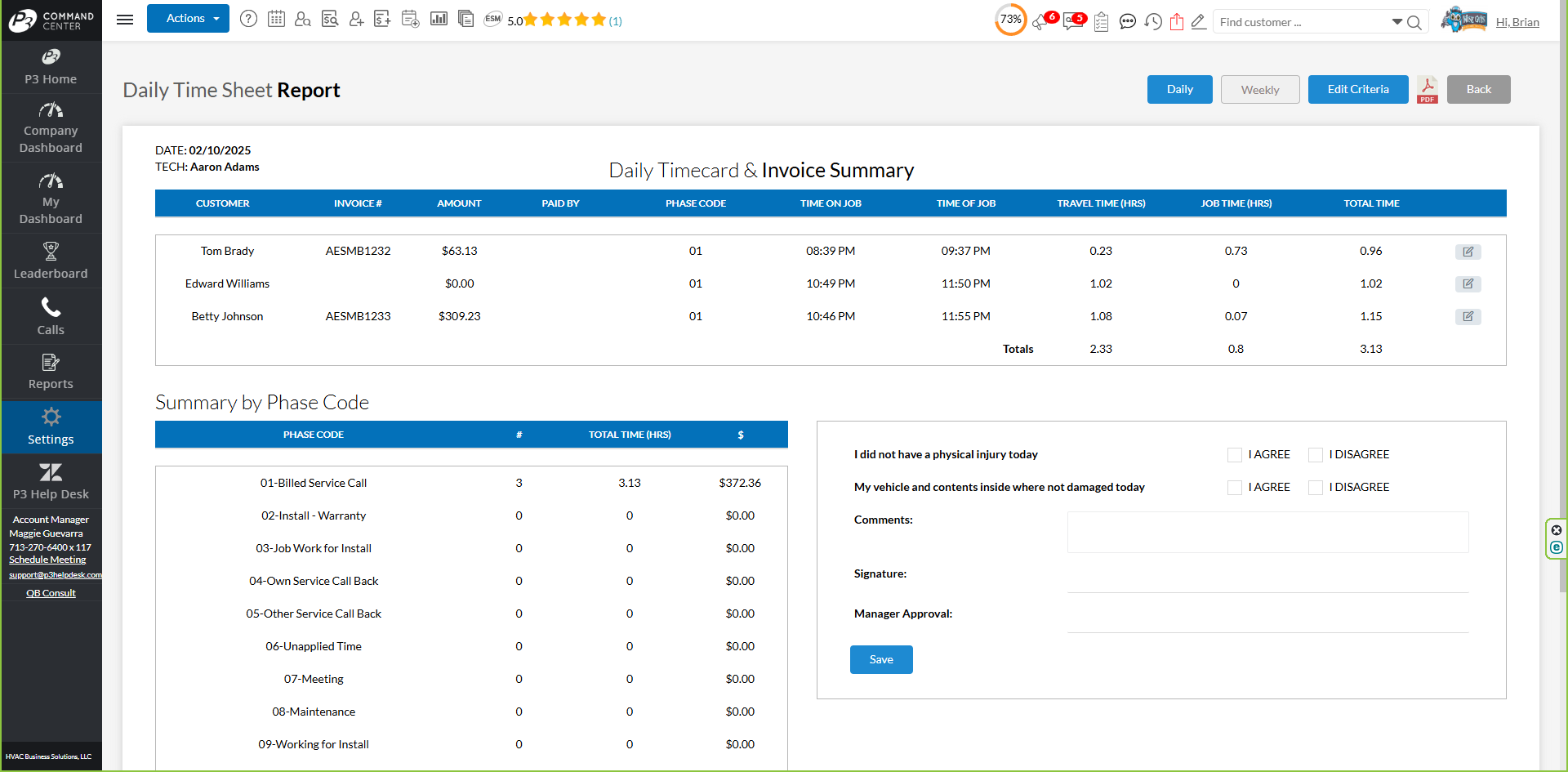Go to Leaderboard in the sidebar

[51, 261]
